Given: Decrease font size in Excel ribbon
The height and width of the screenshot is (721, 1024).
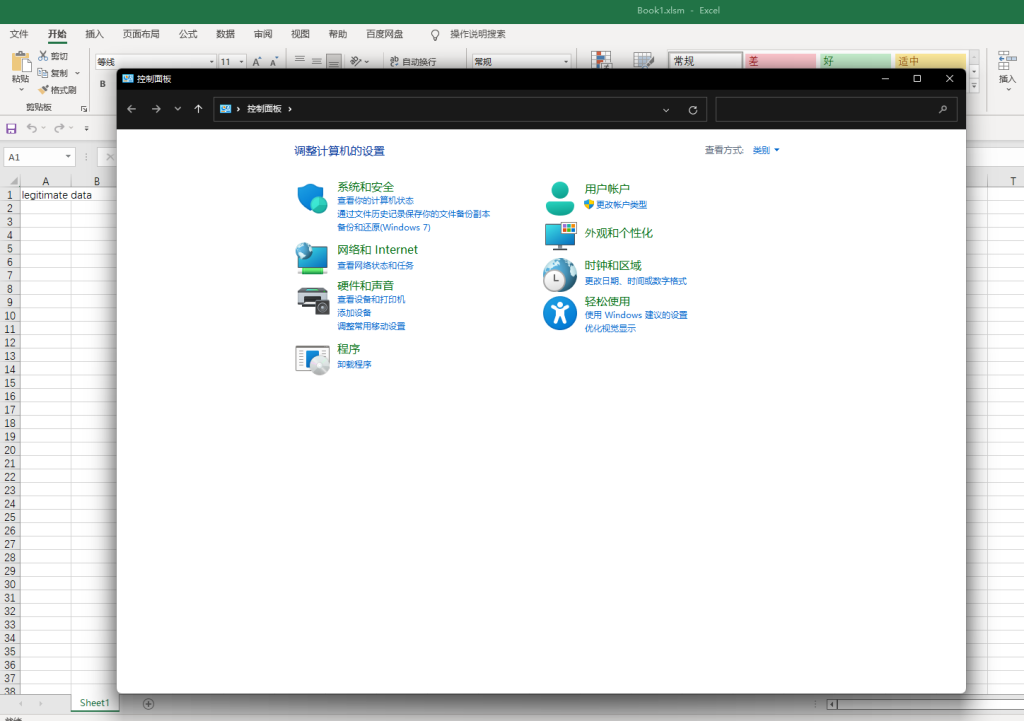Looking at the screenshot, I should [x=274, y=61].
